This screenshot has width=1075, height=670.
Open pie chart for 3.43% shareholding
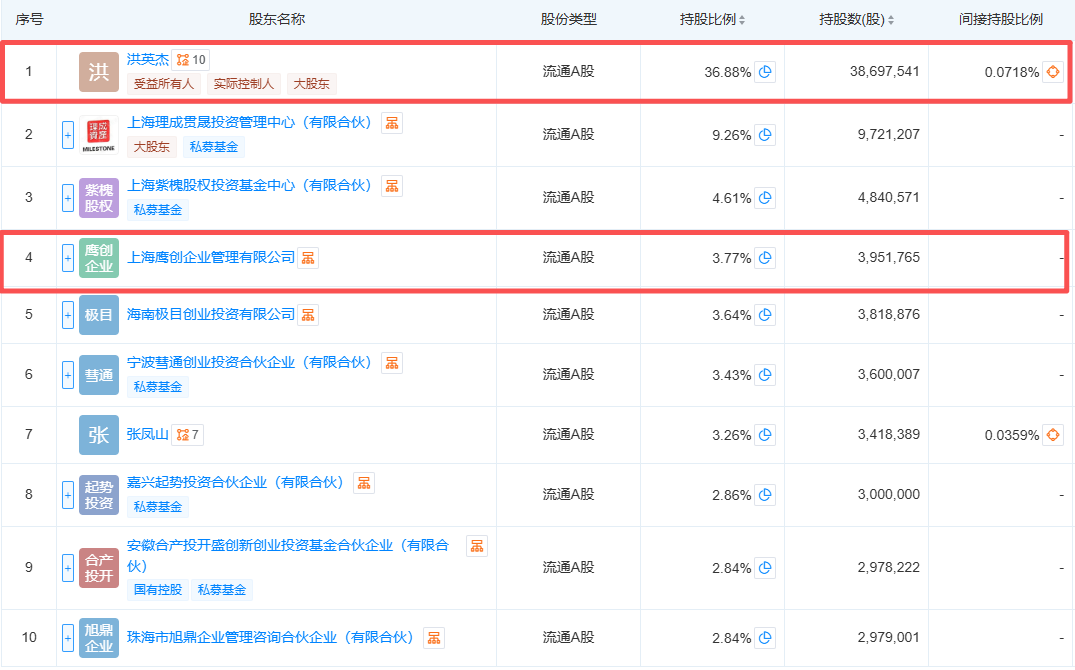(x=765, y=374)
